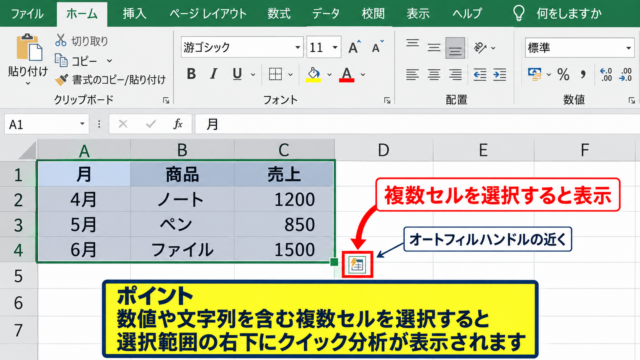
Task: Decrease font size with the small A button
Action: 377,47
